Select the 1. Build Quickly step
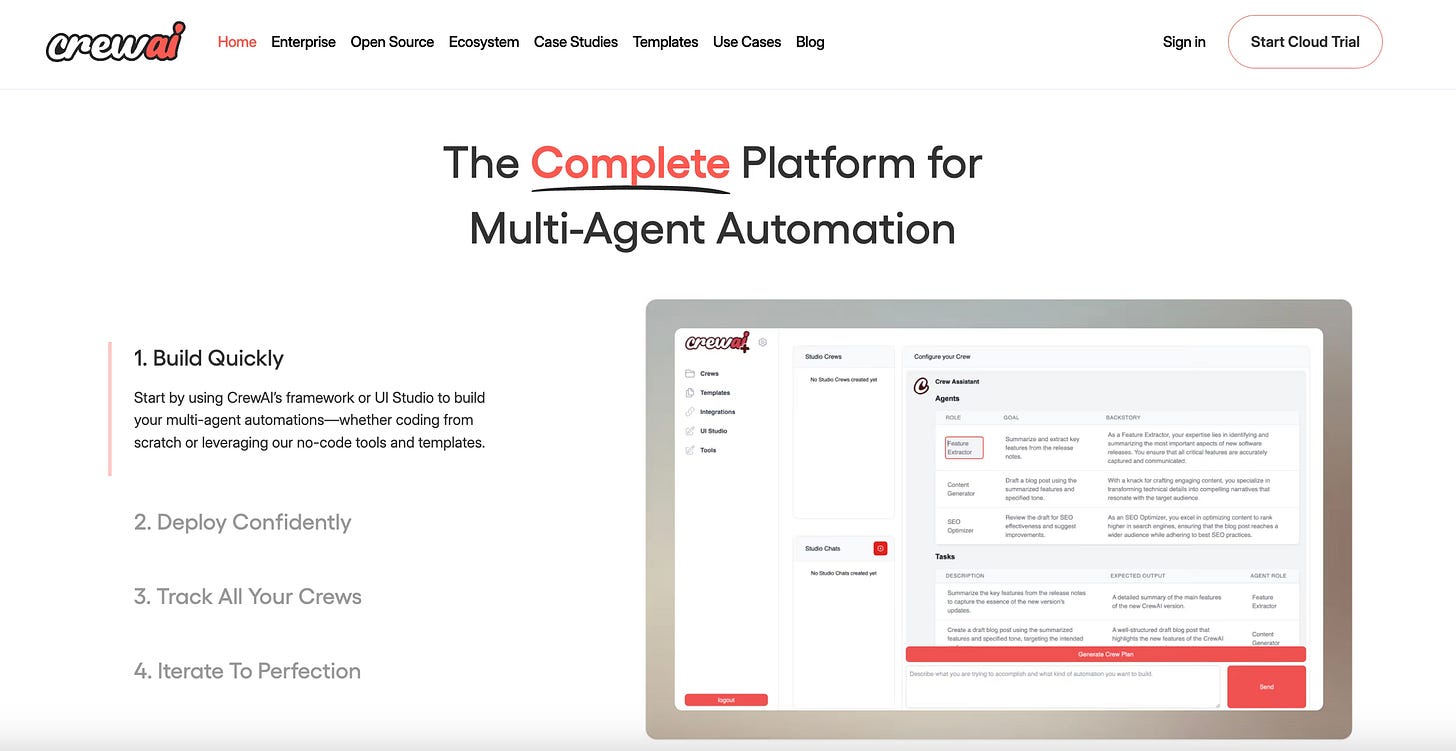Image resolution: width=1456 pixels, height=751 pixels. [x=209, y=358]
